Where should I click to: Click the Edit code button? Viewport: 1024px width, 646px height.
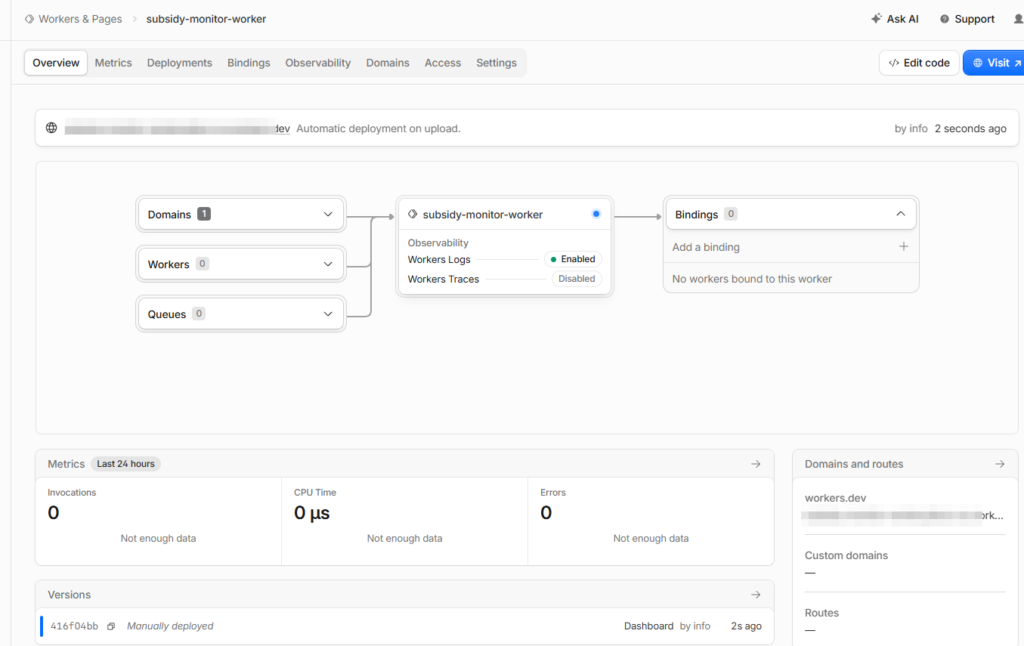pyautogui.click(x=919, y=63)
